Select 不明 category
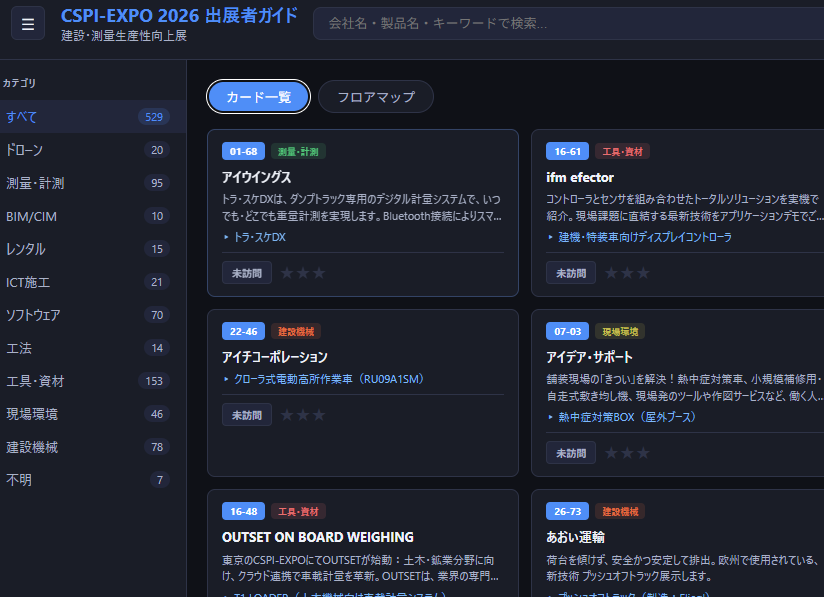This screenshot has height=597, width=824. coord(93,480)
